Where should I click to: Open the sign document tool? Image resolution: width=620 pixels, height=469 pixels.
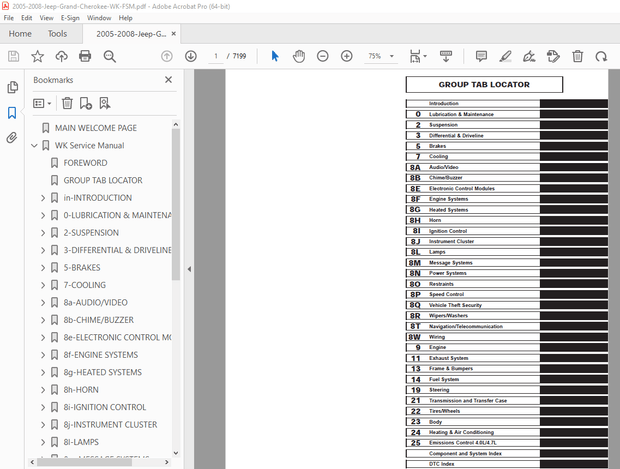pyautogui.click(x=529, y=56)
